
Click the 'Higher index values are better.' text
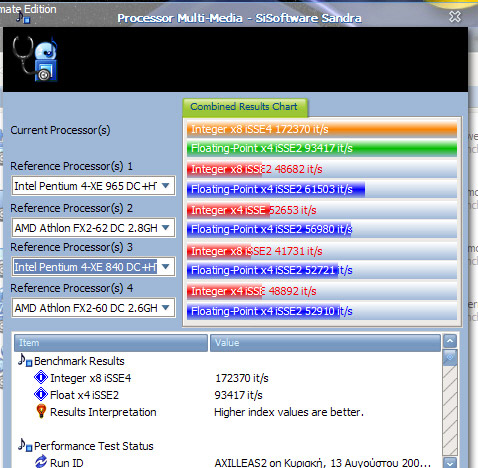(289, 412)
